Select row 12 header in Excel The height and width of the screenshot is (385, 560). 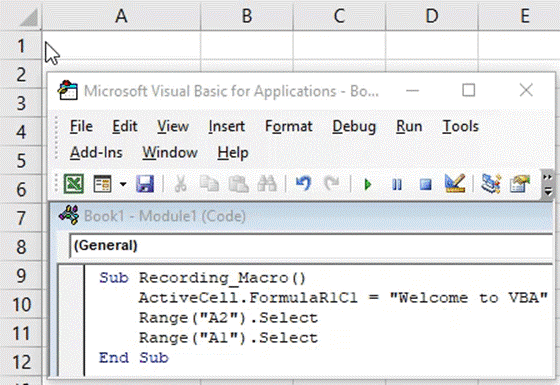pyautogui.click(x=21, y=362)
